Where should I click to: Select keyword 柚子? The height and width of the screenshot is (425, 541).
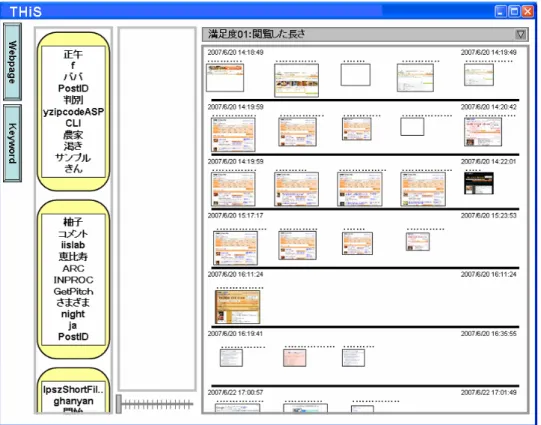click(x=73, y=222)
